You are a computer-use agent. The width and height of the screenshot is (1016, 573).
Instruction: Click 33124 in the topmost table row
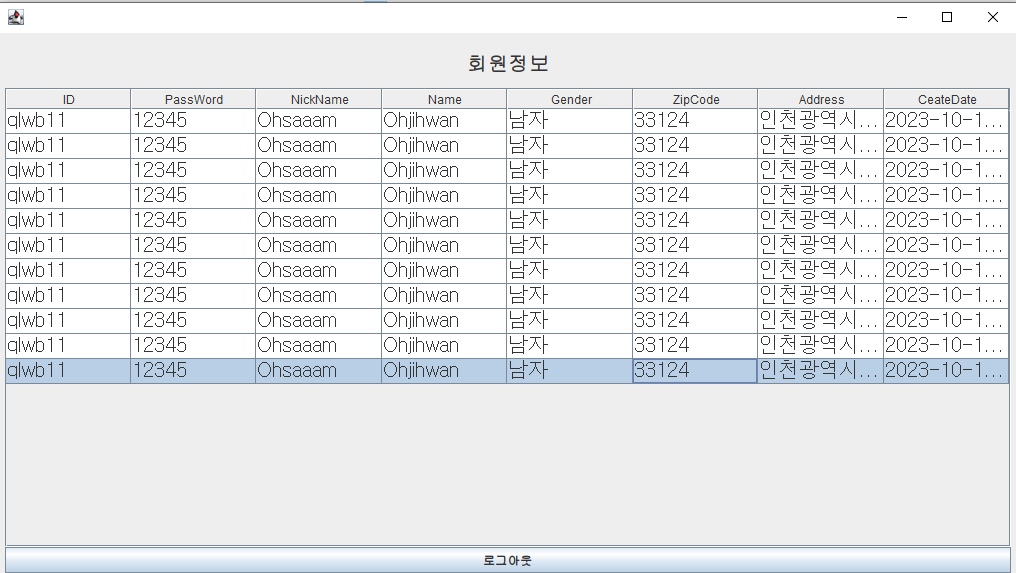pos(695,121)
